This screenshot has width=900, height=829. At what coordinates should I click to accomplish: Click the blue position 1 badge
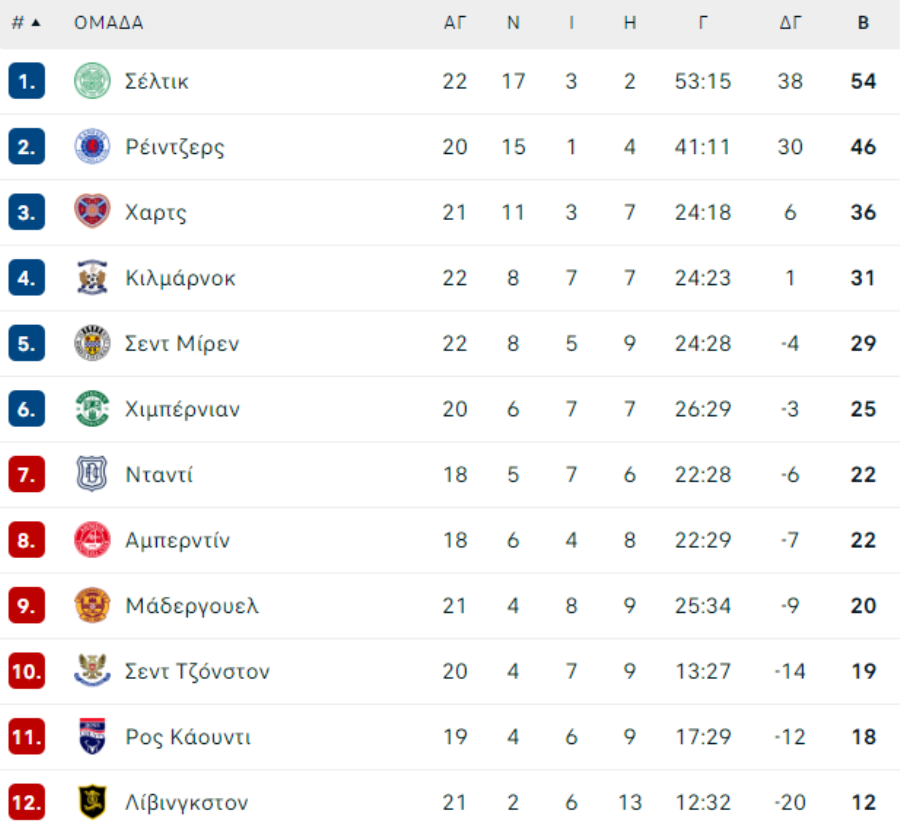point(26,81)
